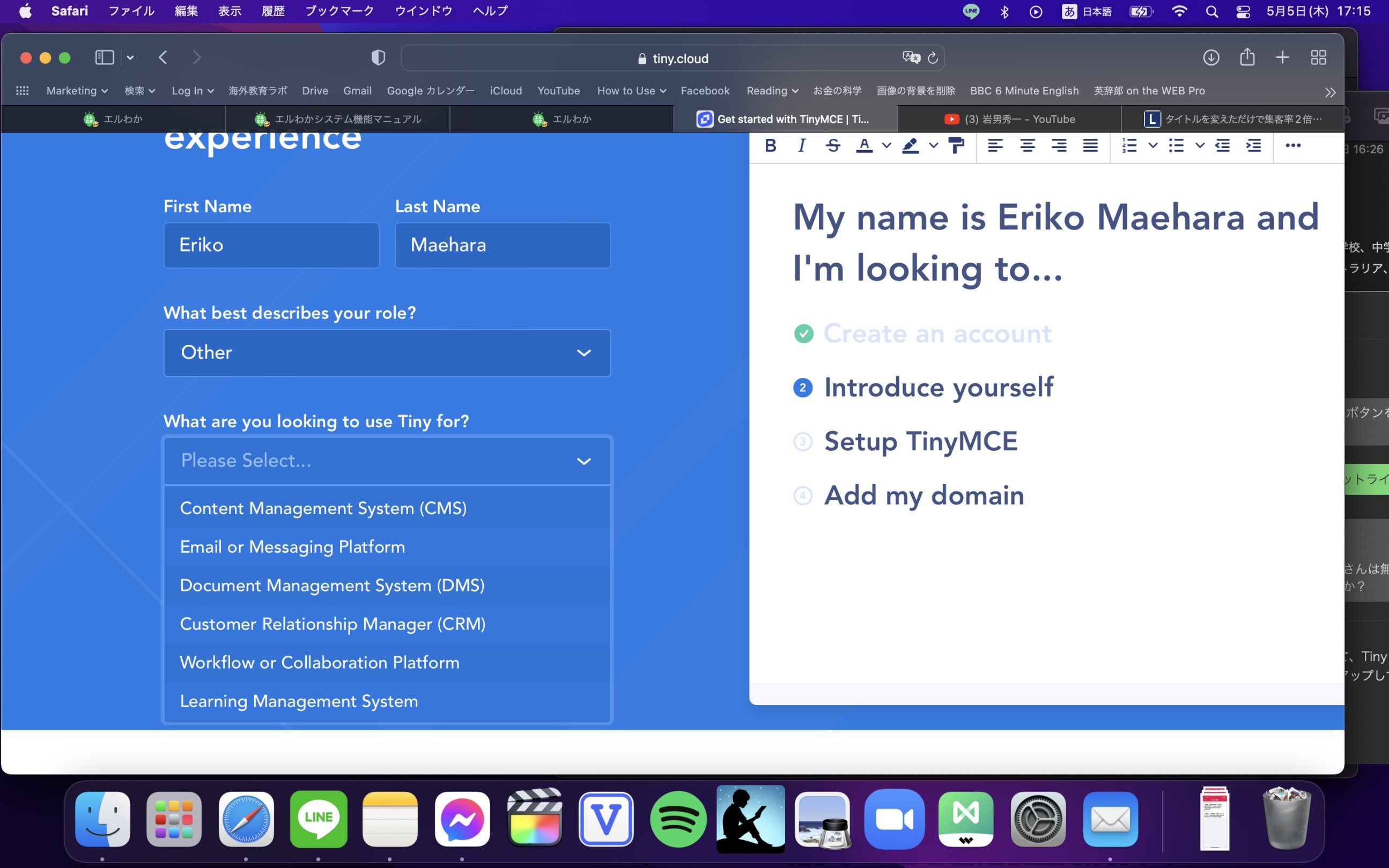This screenshot has height=868, width=1389.
Task: Click the Create an account step
Action: (x=937, y=333)
